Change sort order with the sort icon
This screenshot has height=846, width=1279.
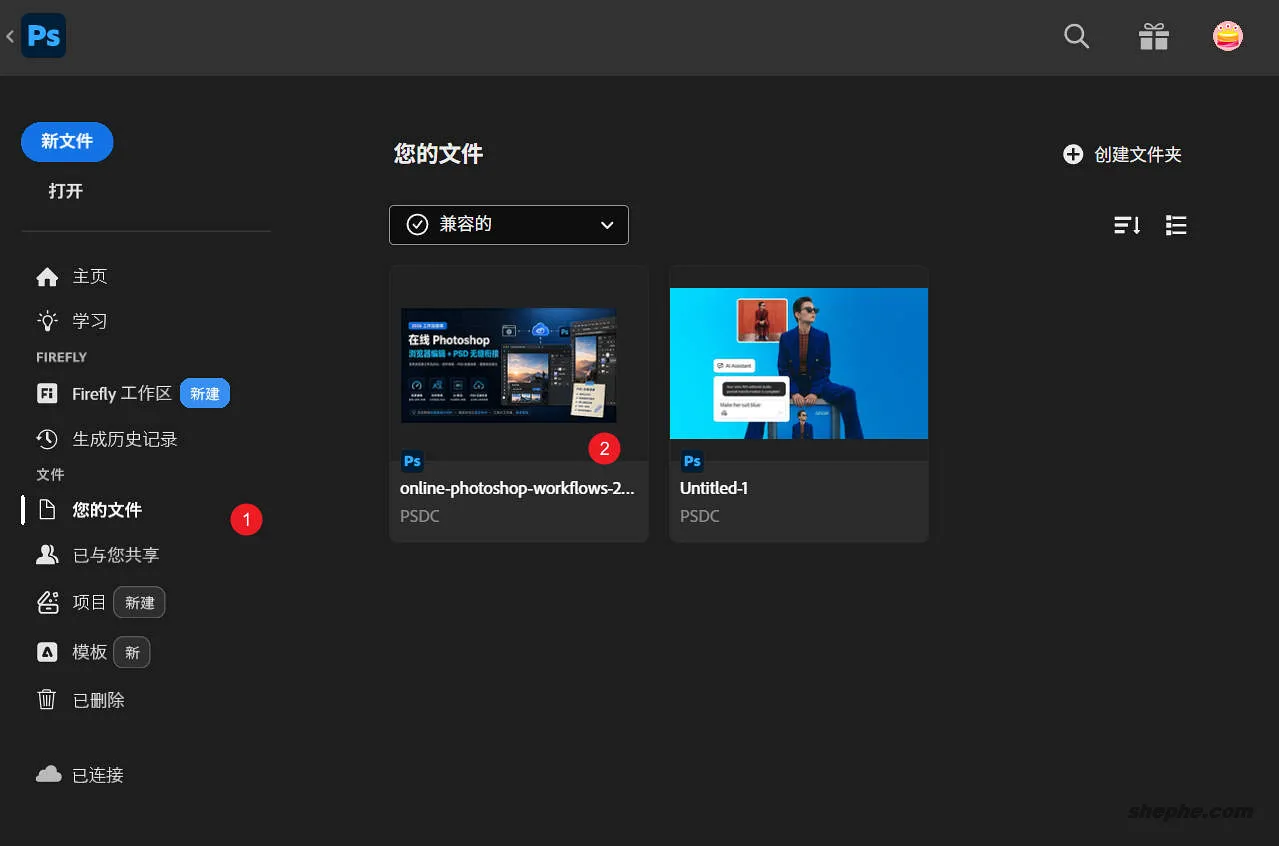point(1127,225)
